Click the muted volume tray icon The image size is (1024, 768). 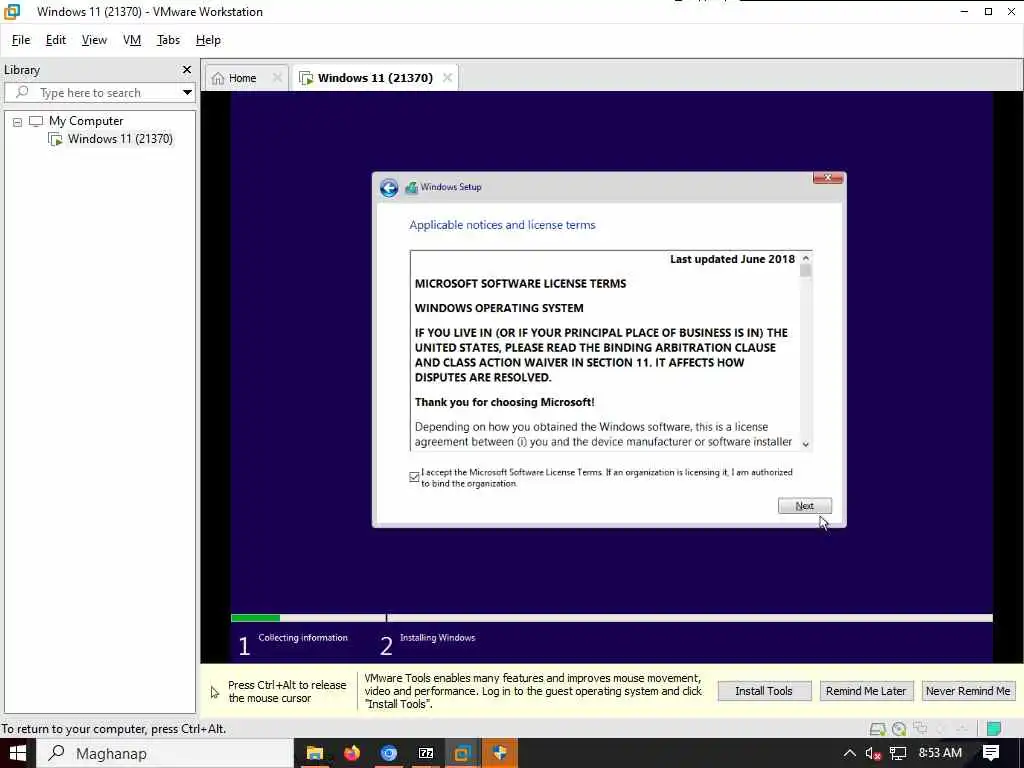tap(873, 754)
